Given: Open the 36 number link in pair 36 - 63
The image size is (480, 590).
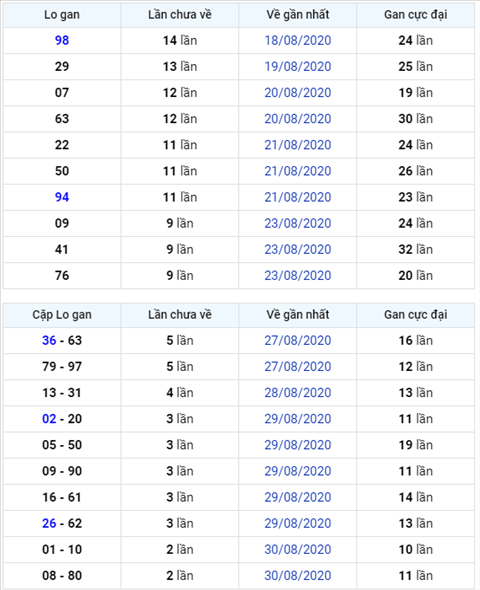Looking at the screenshot, I should 49,340.
